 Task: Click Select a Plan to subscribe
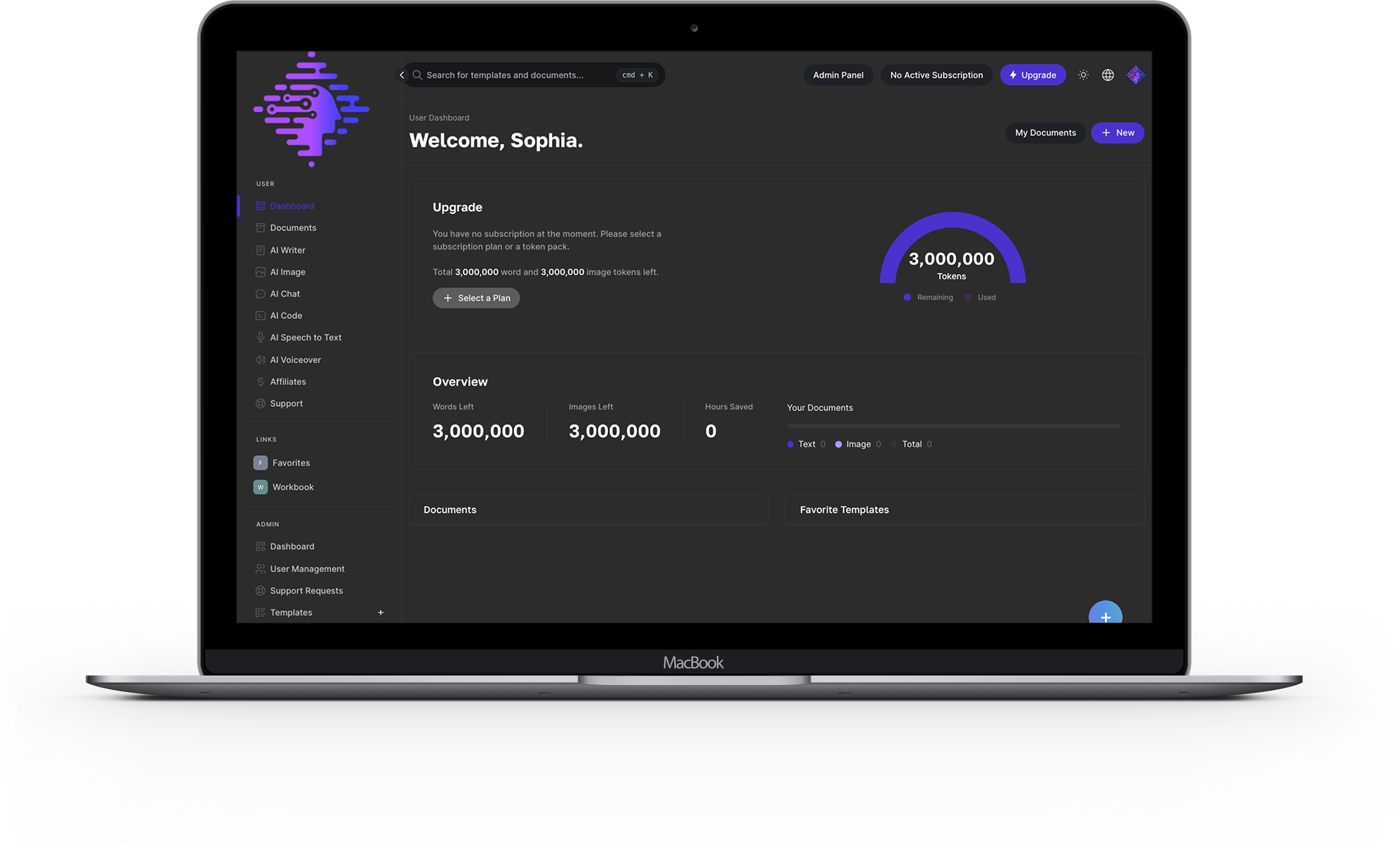point(476,298)
